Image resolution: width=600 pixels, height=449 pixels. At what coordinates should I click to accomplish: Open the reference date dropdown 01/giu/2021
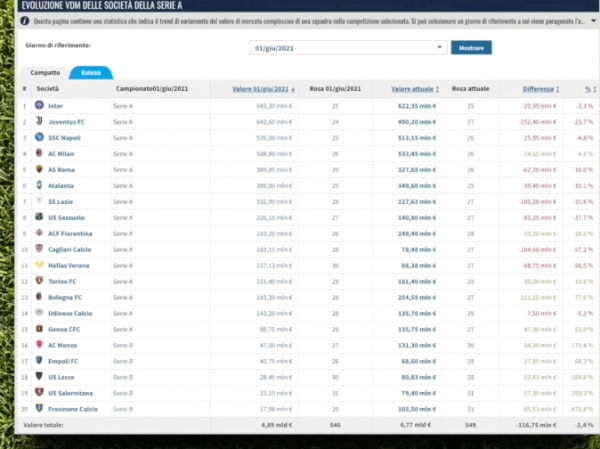click(348, 48)
